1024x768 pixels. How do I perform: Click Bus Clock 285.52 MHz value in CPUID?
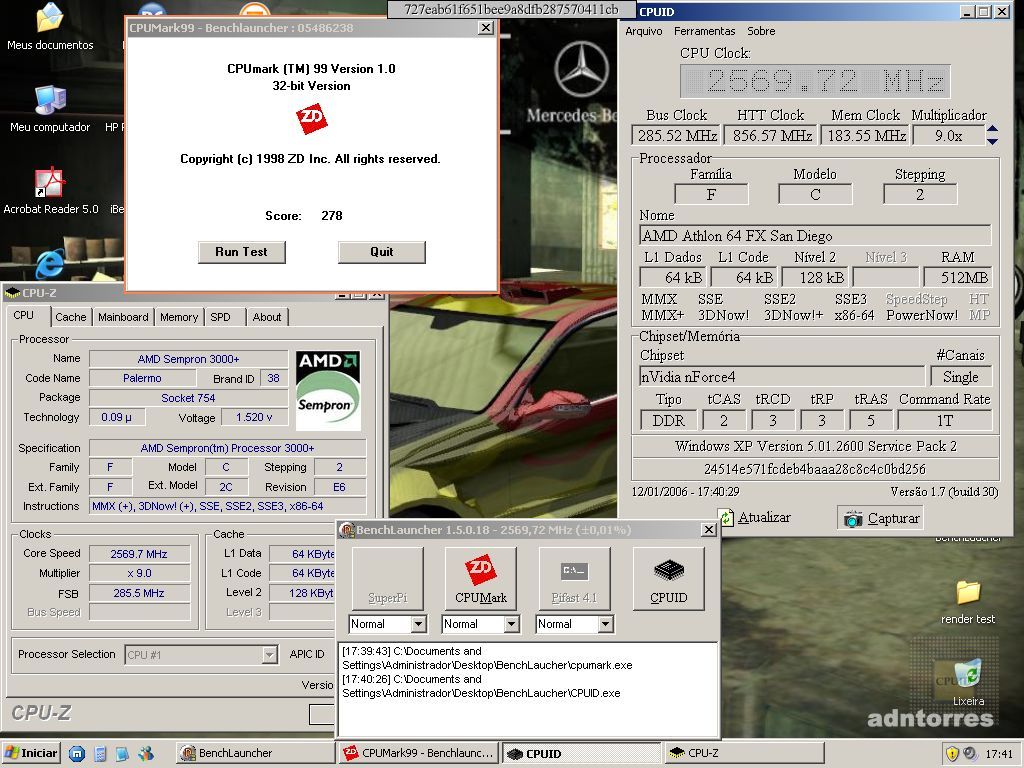(676, 136)
